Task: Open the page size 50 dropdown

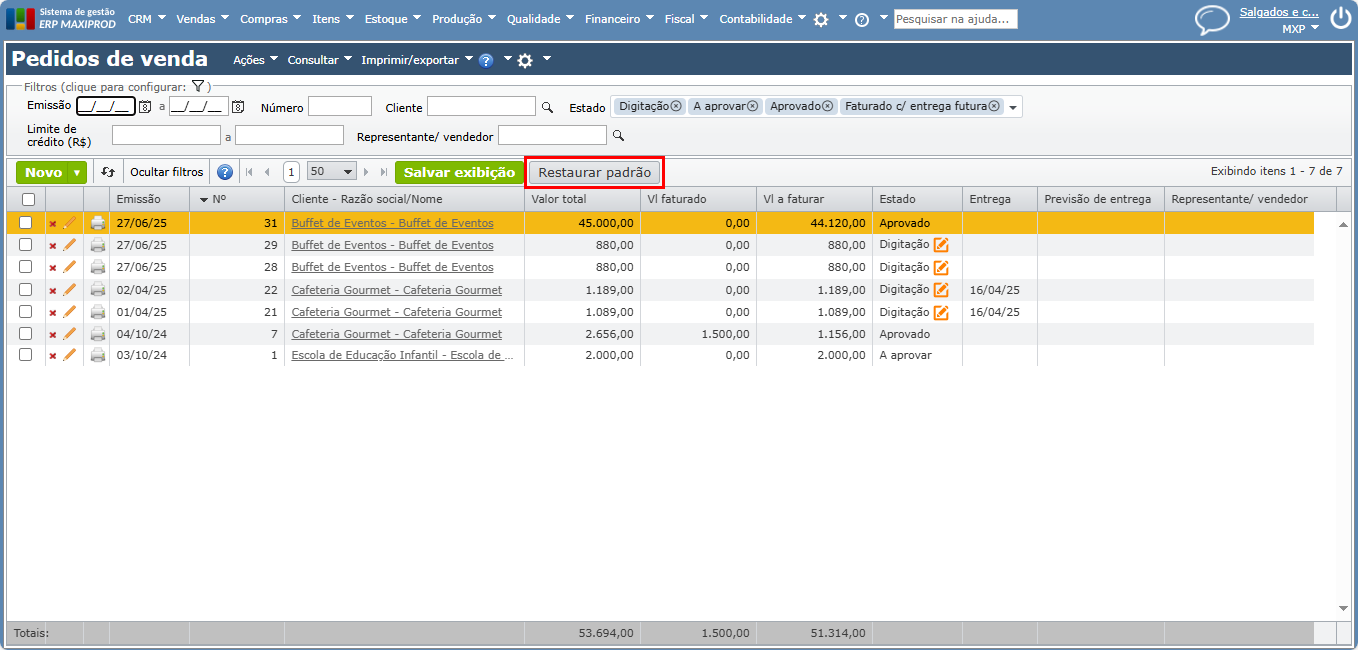Action: [332, 172]
